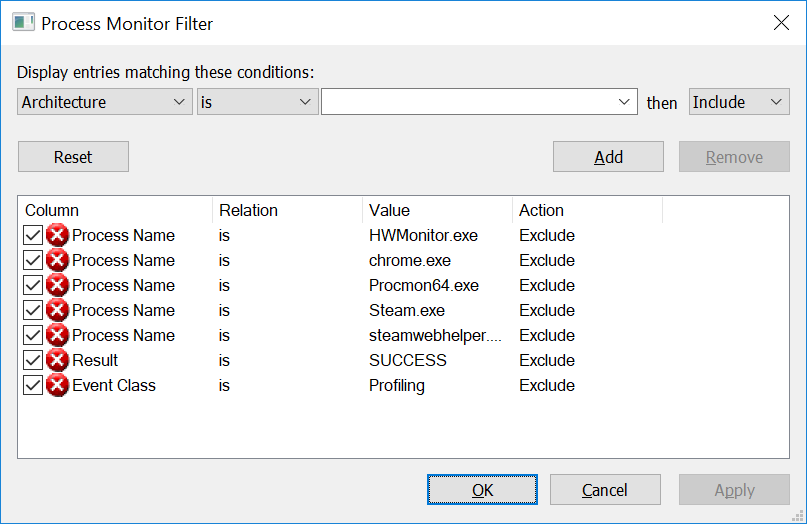Expand the 'is' relation dropdown
807x524 pixels.
pyautogui.click(x=257, y=102)
